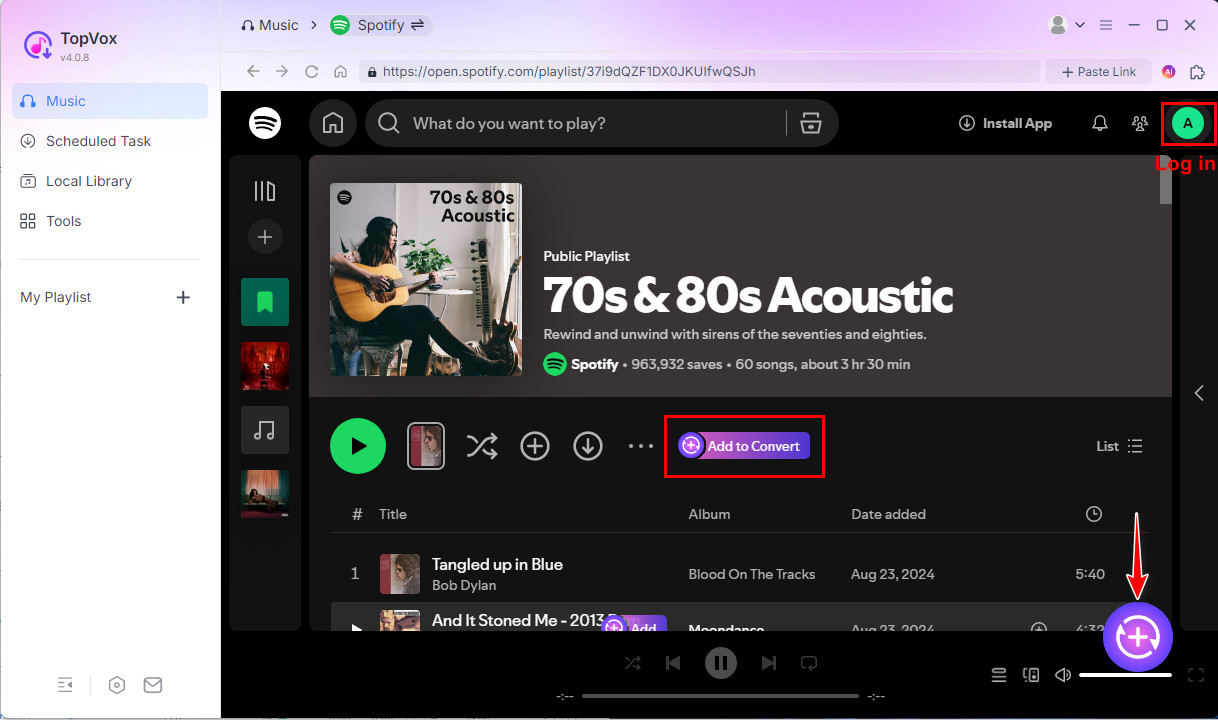
Task: Click Paste Link button
Action: click(1098, 71)
